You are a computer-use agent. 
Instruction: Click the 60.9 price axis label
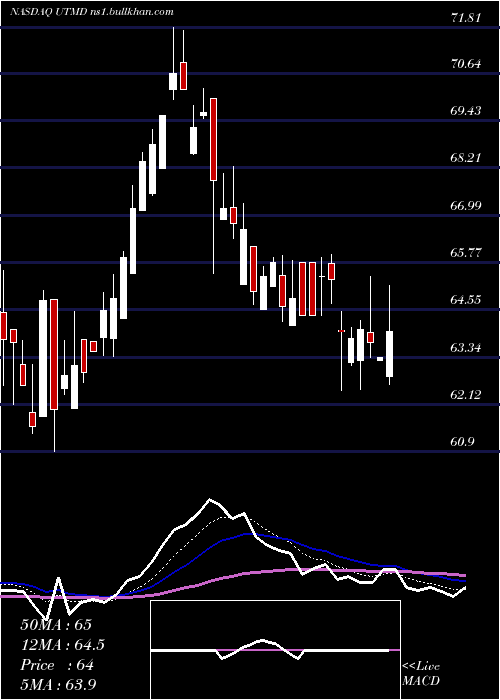coord(462,442)
